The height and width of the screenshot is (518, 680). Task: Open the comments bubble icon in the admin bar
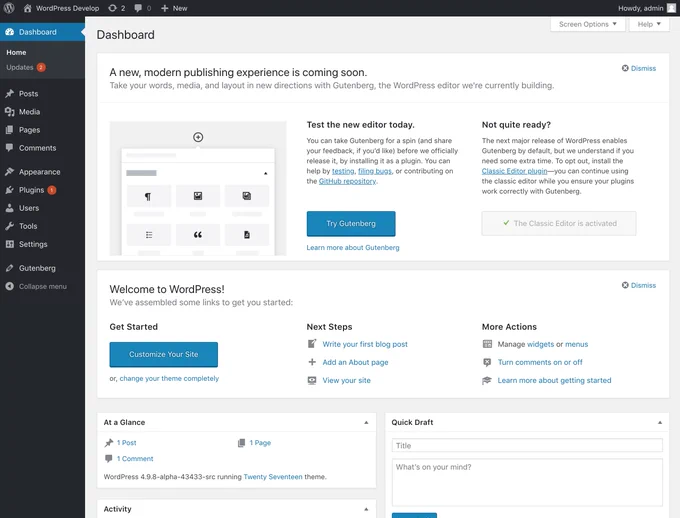(138, 8)
